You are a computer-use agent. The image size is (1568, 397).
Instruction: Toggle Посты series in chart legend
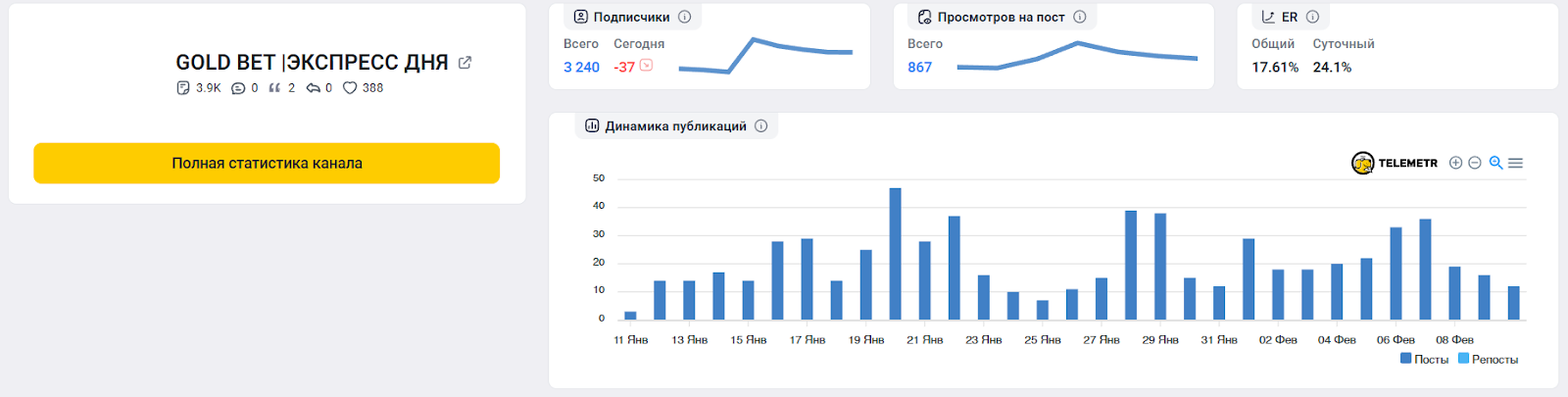(1425, 359)
